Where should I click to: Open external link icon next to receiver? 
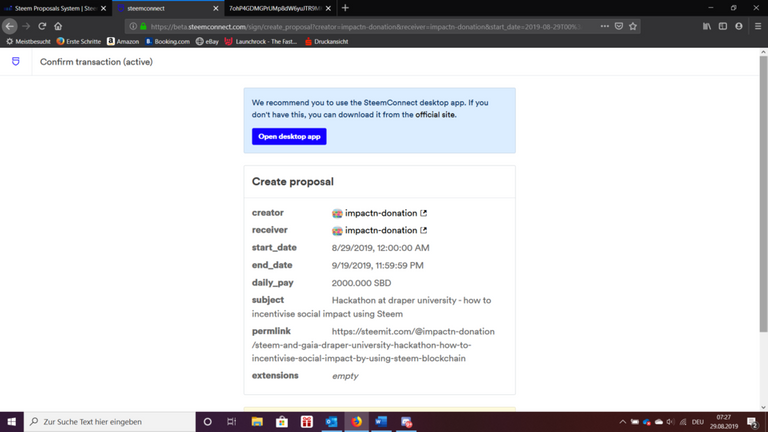(424, 230)
